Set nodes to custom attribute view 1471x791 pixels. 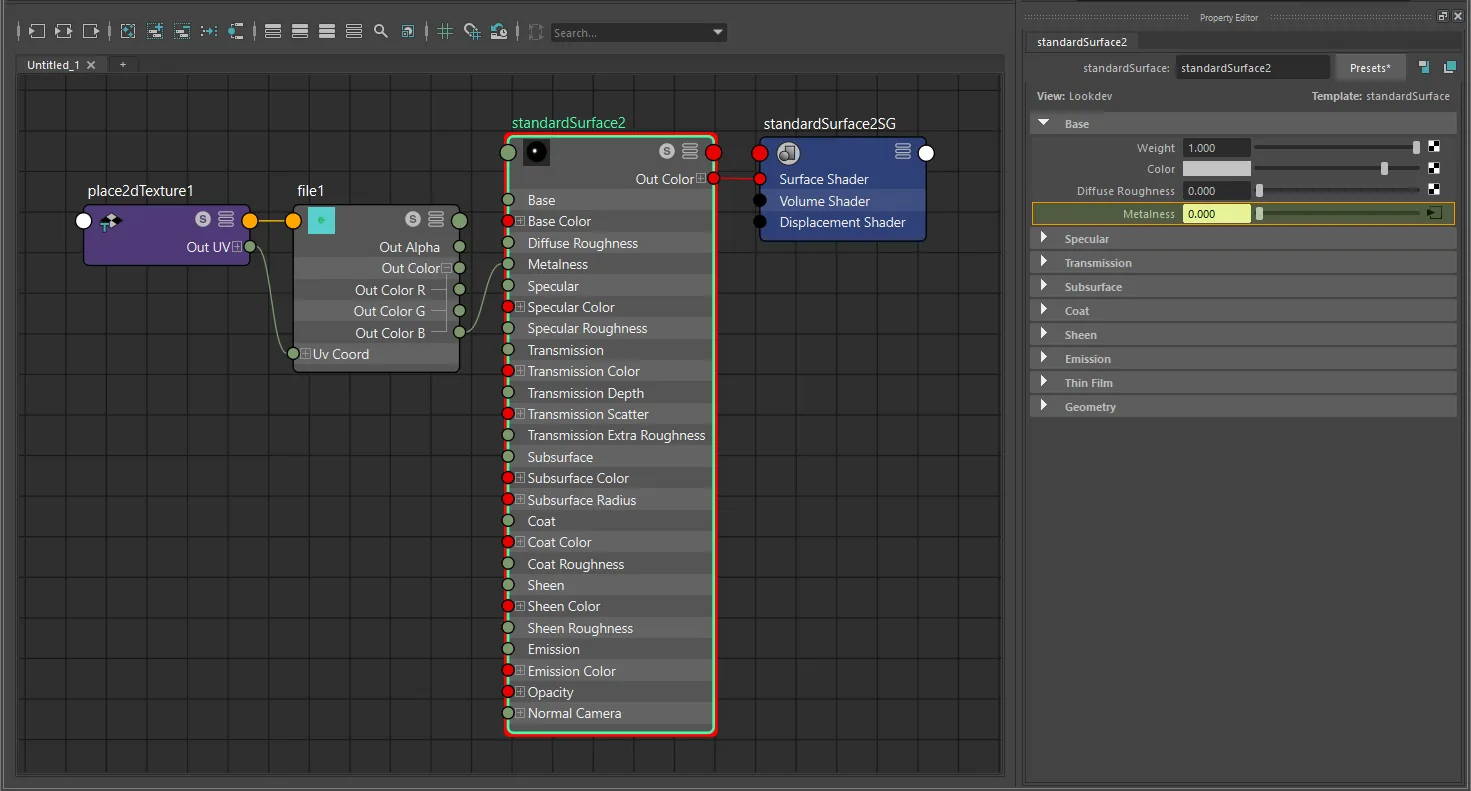point(354,32)
